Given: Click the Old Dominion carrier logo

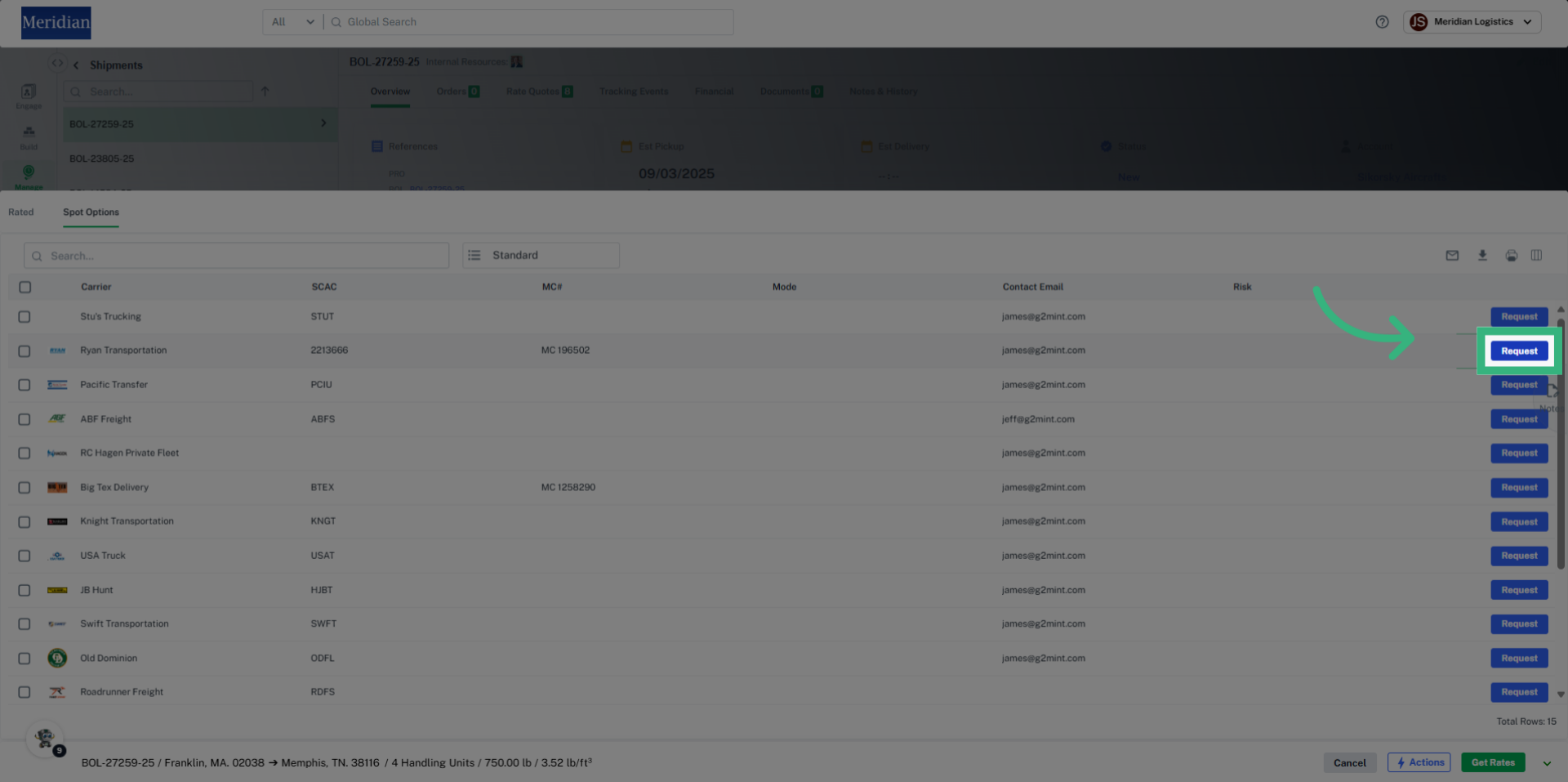Looking at the screenshot, I should click(x=57, y=658).
